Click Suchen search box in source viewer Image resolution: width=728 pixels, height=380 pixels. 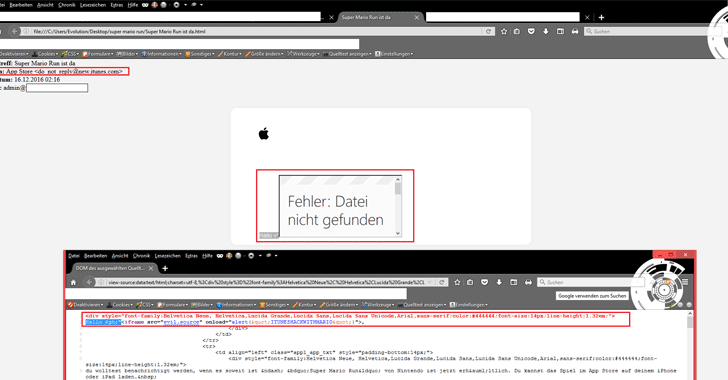tap(590, 282)
